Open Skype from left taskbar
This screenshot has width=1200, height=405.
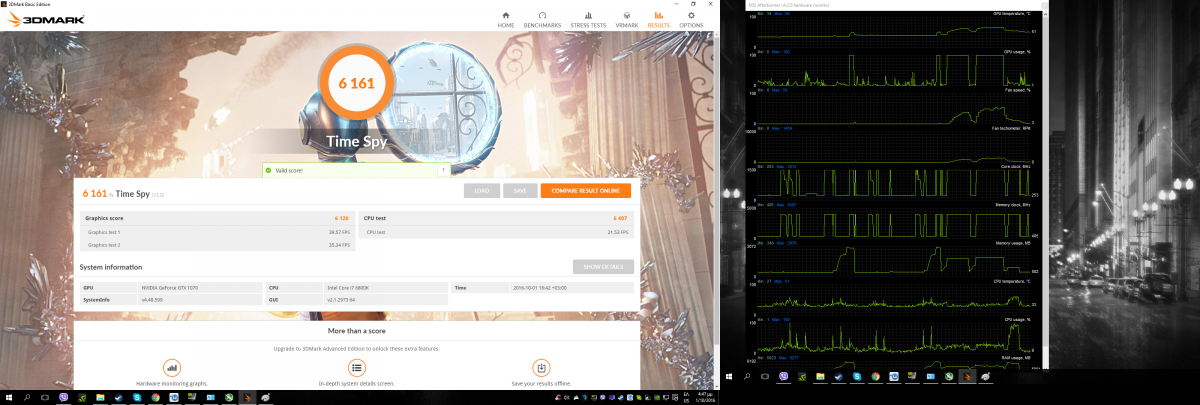[x=137, y=398]
